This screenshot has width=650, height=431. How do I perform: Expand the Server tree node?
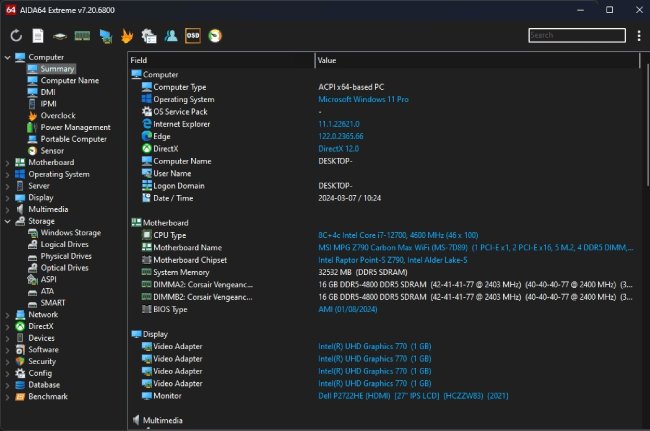[x=7, y=186]
